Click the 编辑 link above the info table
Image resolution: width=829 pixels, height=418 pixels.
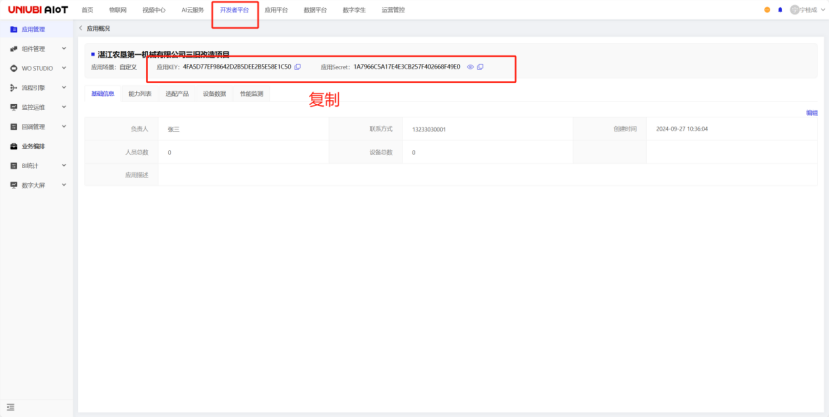coord(811,113)
